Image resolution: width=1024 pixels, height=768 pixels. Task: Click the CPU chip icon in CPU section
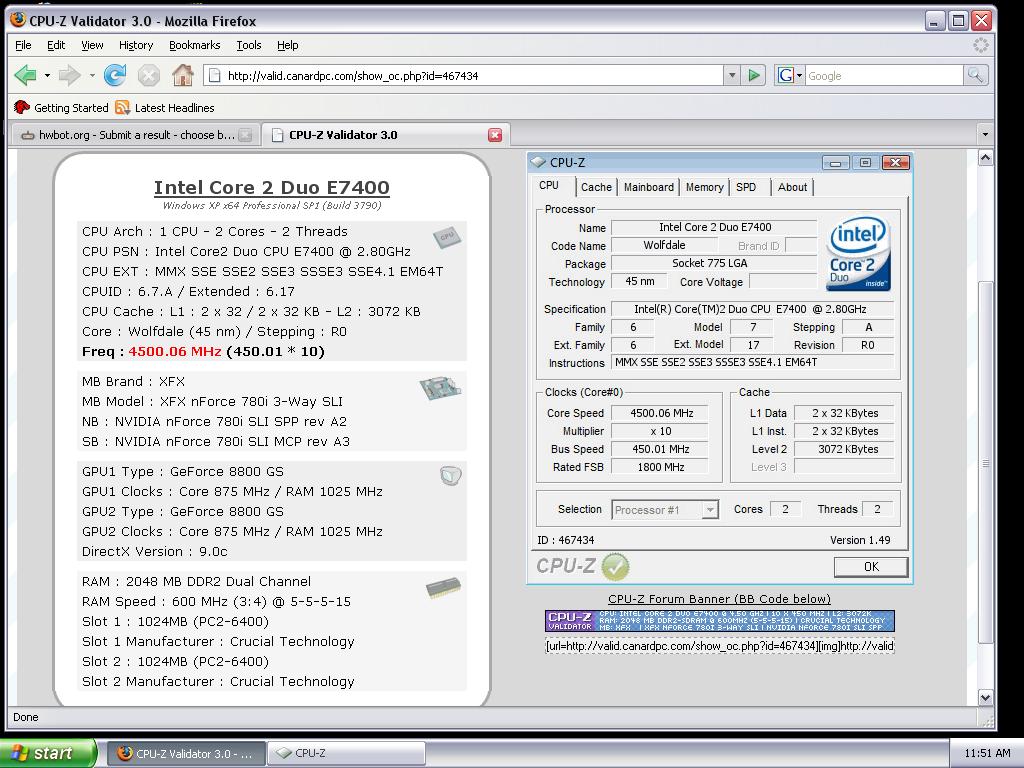(447, 236)
